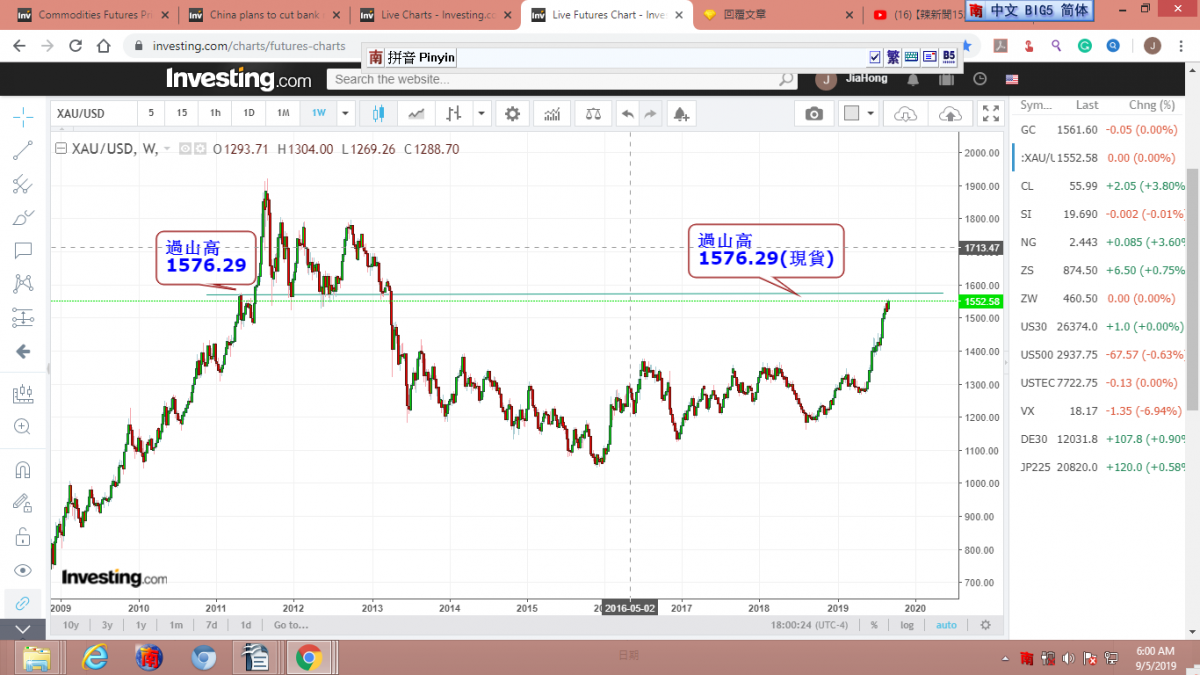Toggle percent scale mode
1200x675 pixels.
(874, 625)
